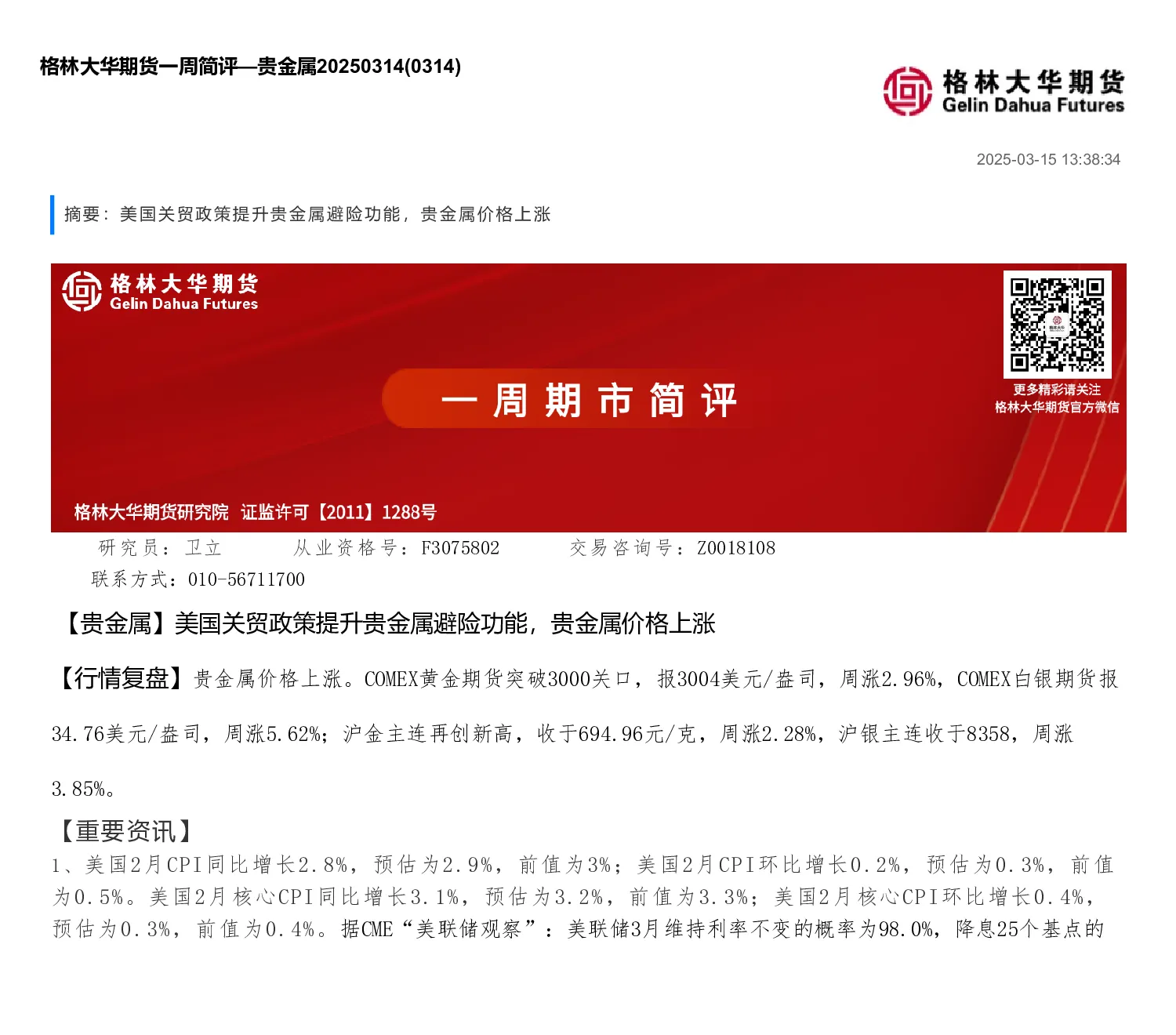Click the article title 格林大华期货一周简评—贵金属20250314(0314)
Screen dimensions: 1176x1035
pos(251,66)
